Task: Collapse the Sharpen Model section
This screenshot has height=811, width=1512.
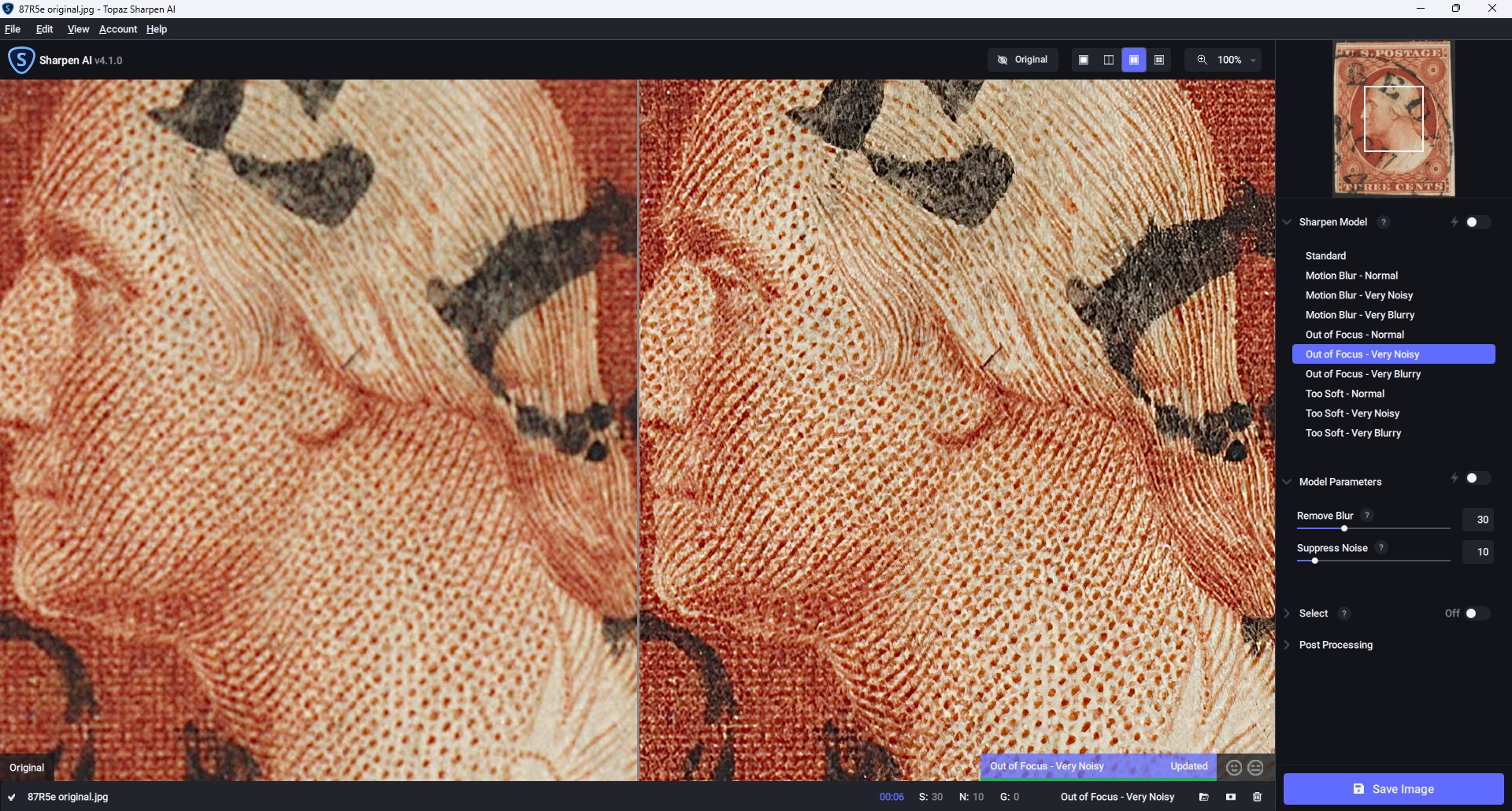Action: click(1287, 222)
